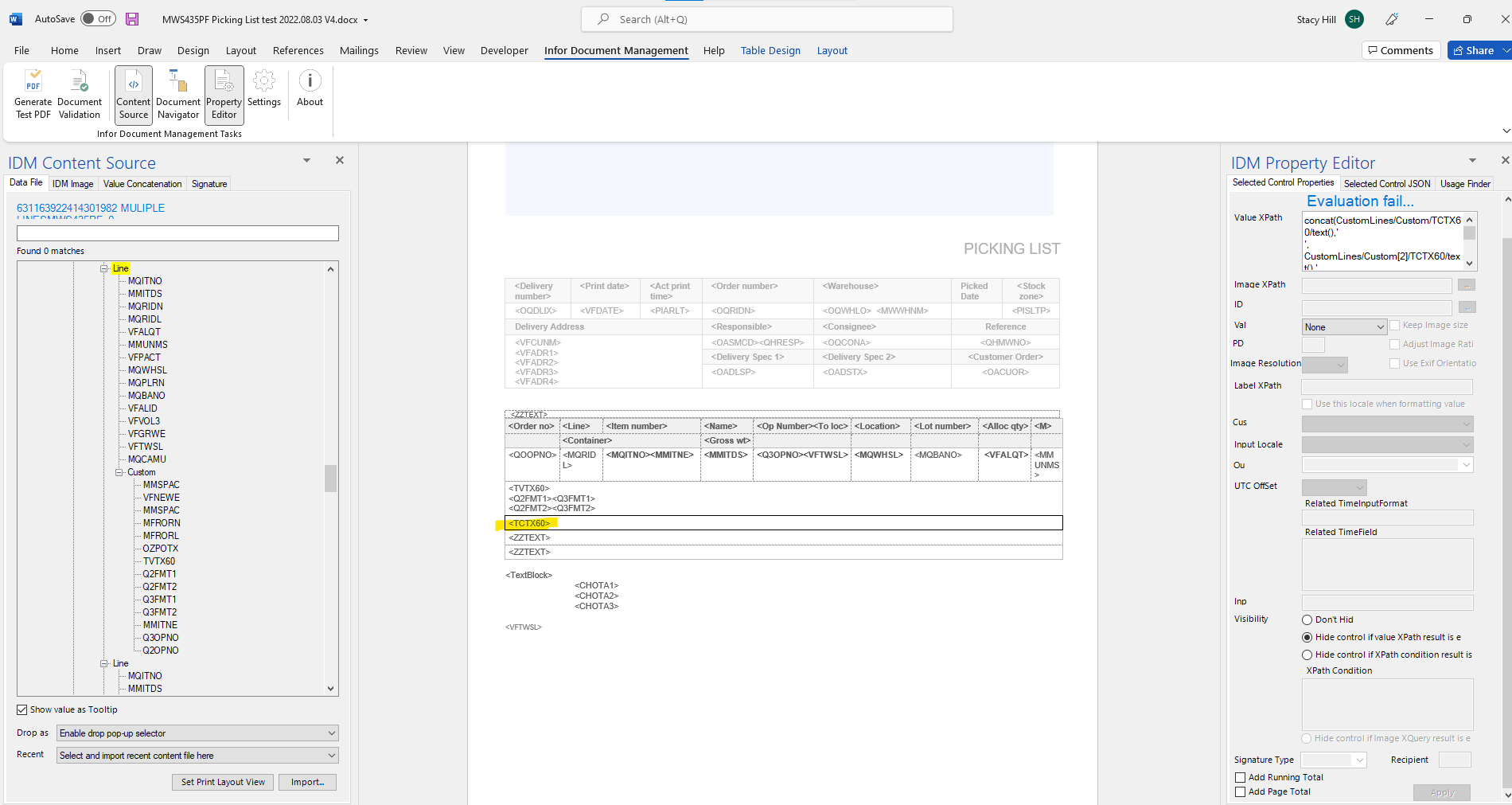This screenshot has width=1512, height=805.
Task: Switch to Usage Finder tab
Action: pos(1465,184)
